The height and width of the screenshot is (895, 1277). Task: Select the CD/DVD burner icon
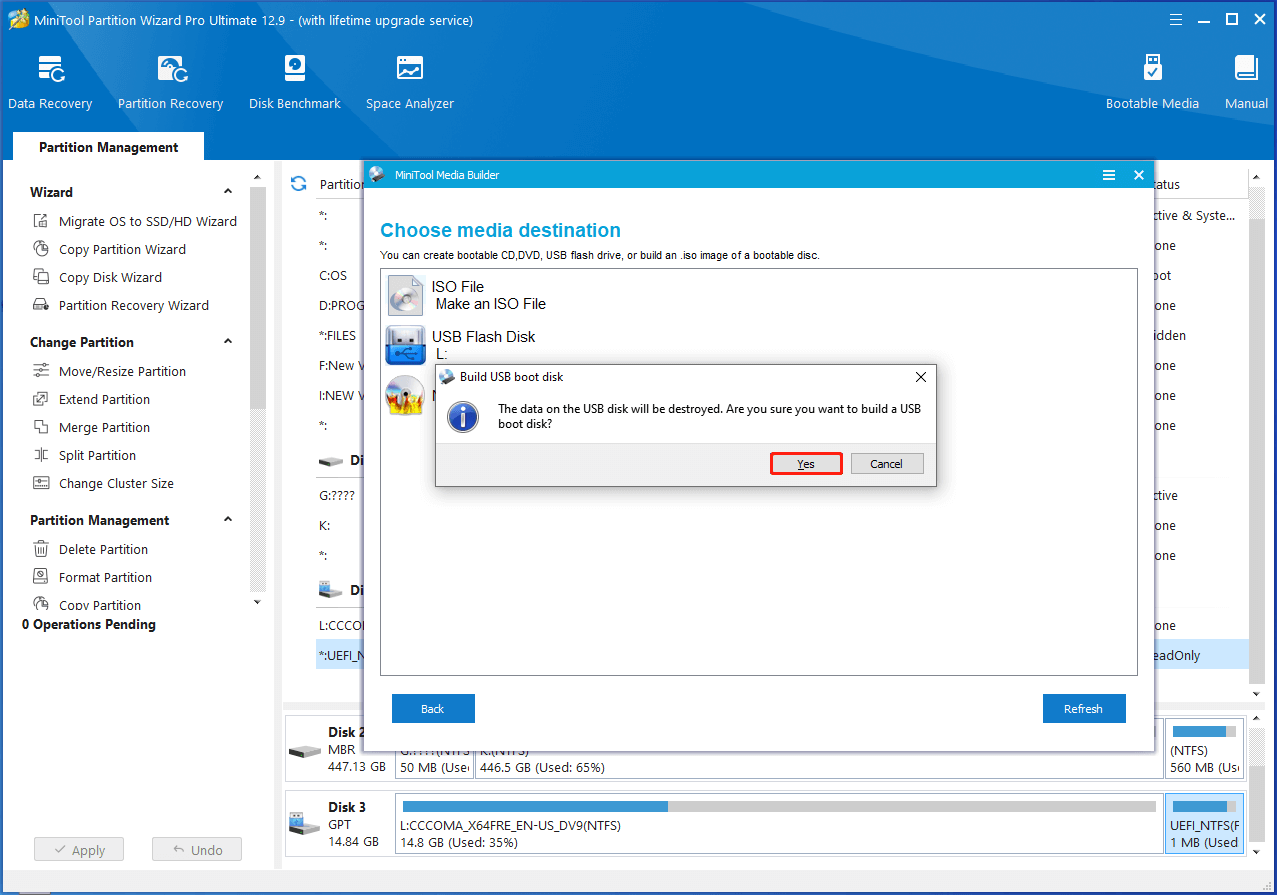[x=404, y=395]
